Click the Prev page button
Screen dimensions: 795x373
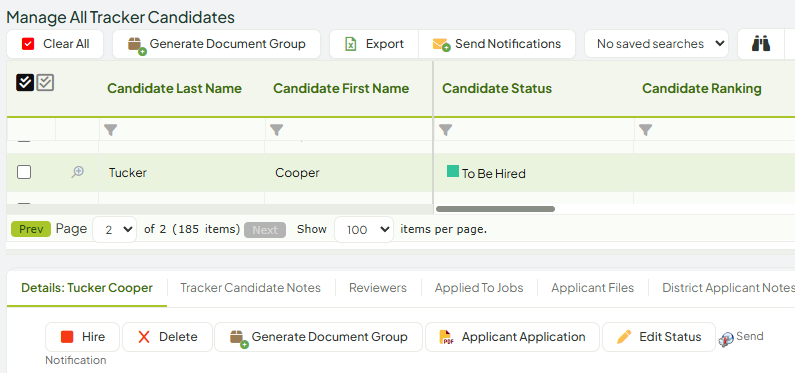pyautogui.click(x=31, y=229)
